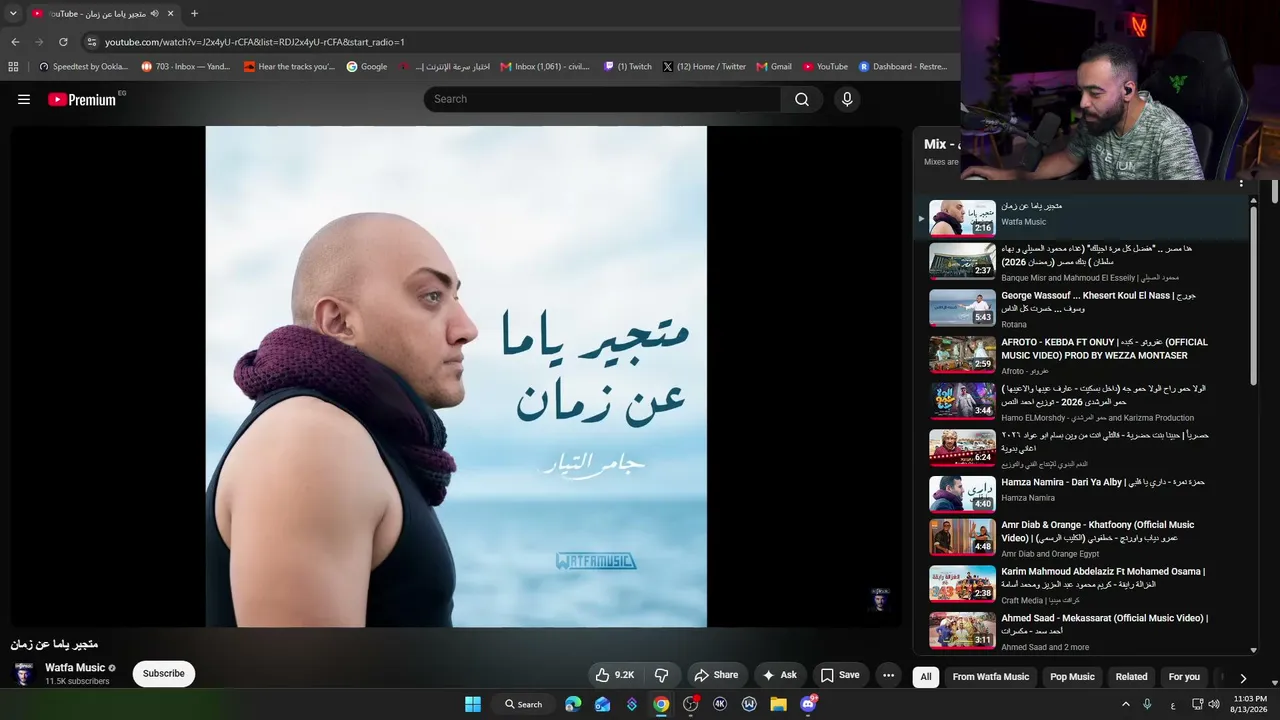Open the Windows Start menu
The width and height of the screenshot is (1280, 720).
coord(473,704)
